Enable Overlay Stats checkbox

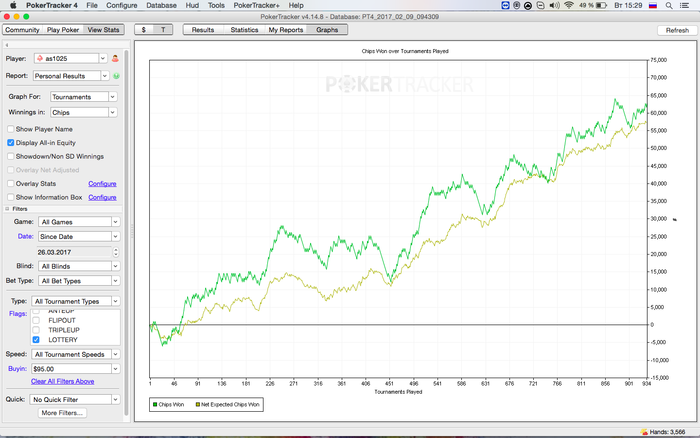11,184
